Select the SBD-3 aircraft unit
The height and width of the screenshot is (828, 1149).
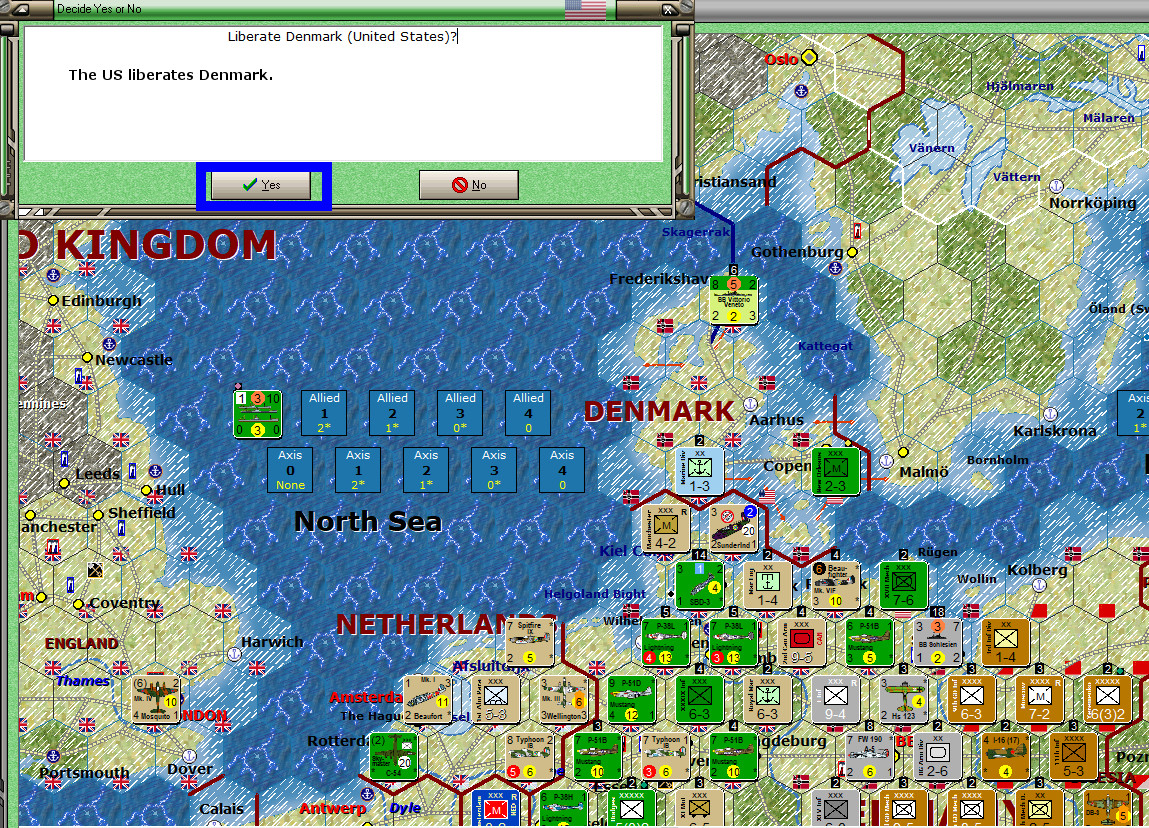pyautogui.click(x=699, y=585)
